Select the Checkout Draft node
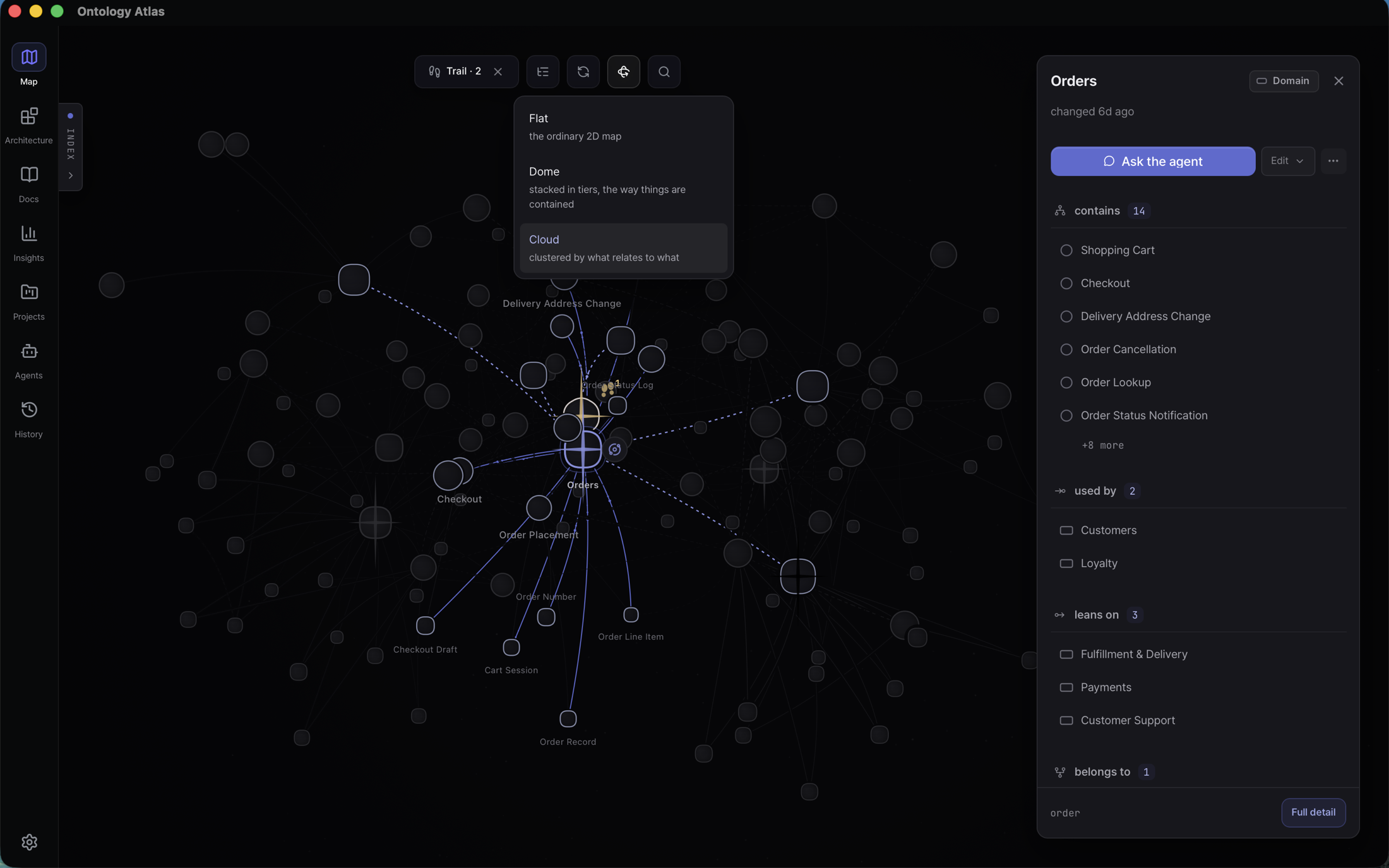 426,626
